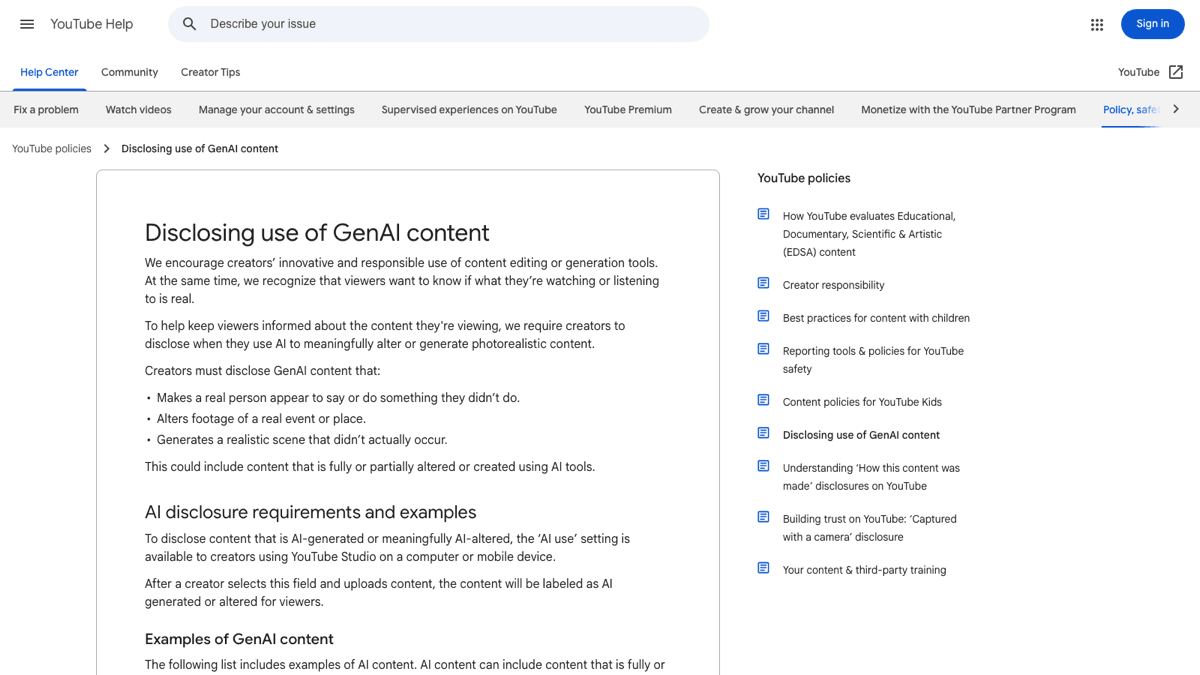Screen dimensions: 1200x675
Task: Click the article icon beside Building trust on YouTube
Action: click(763, 518)
